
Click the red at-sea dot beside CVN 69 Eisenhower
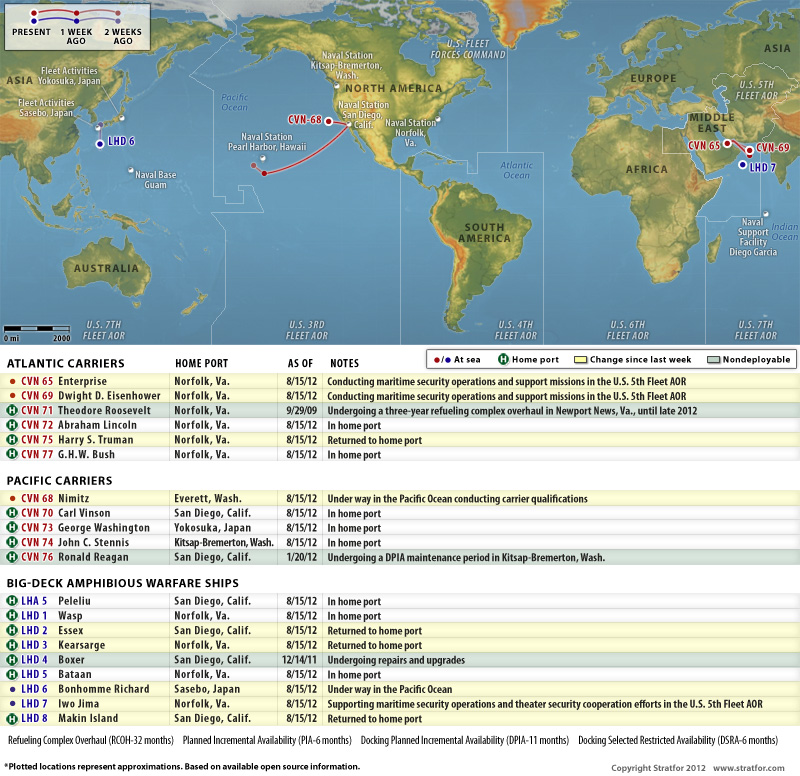tap(13, 395)
